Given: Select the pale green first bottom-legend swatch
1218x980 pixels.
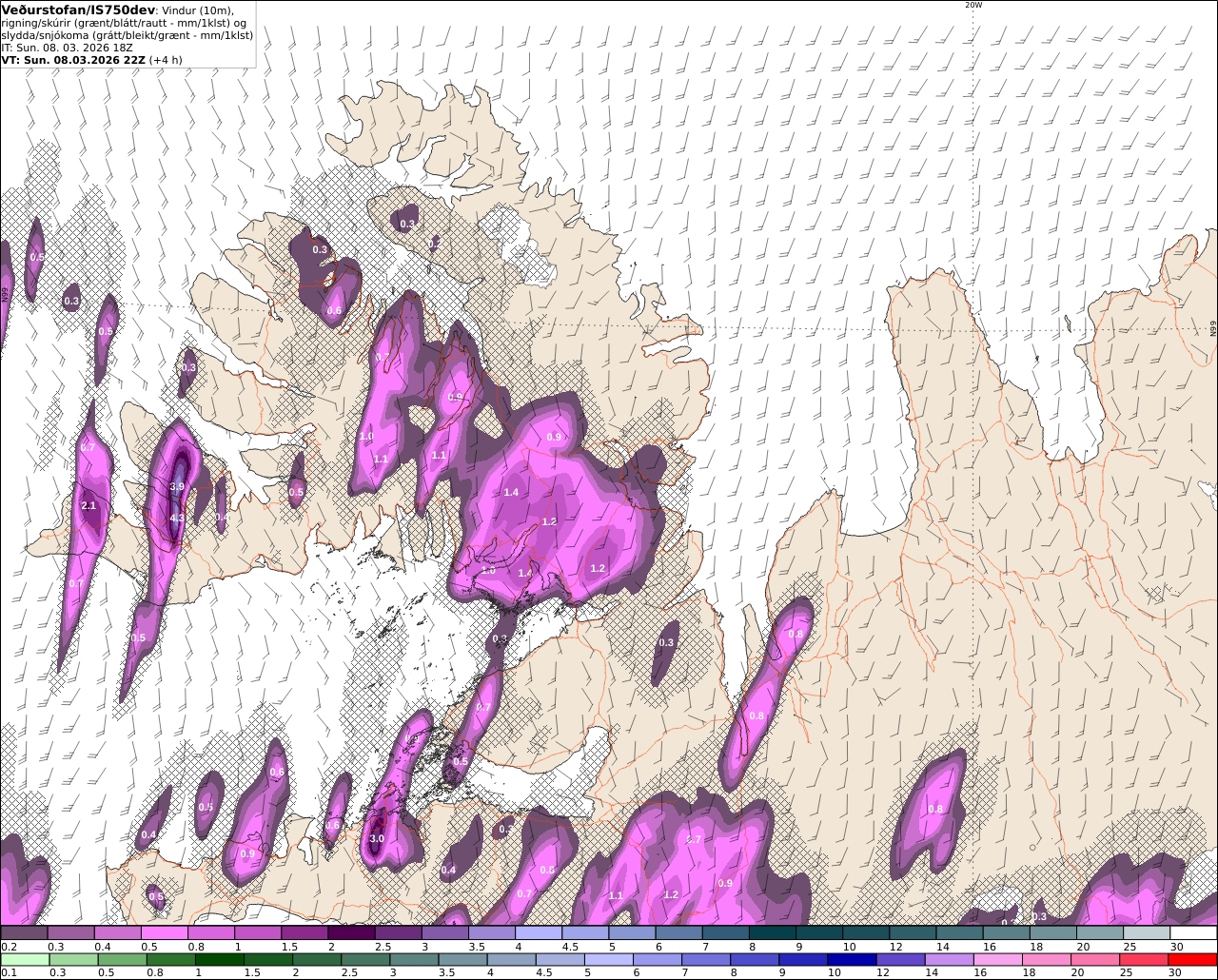Looking at the screenshot, I should (24, 960).
